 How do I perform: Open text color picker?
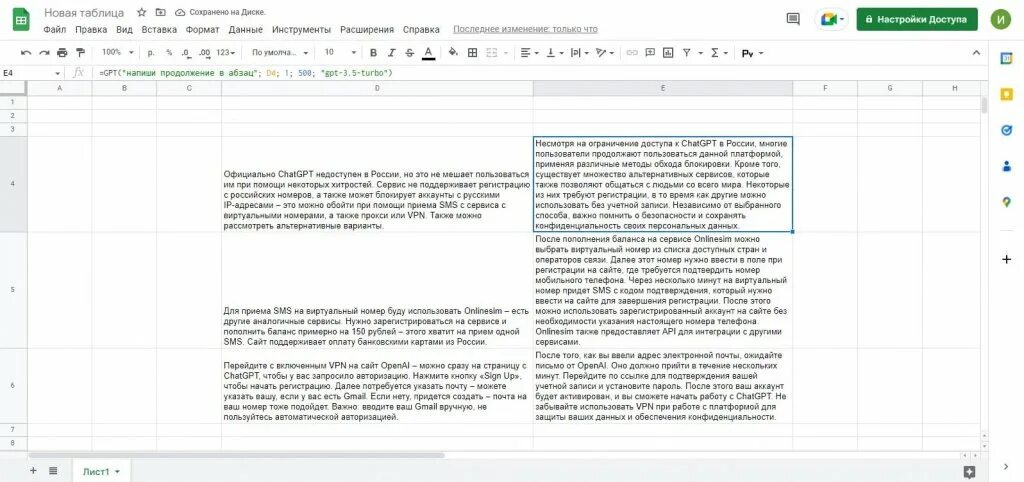[x=428, y=53]
